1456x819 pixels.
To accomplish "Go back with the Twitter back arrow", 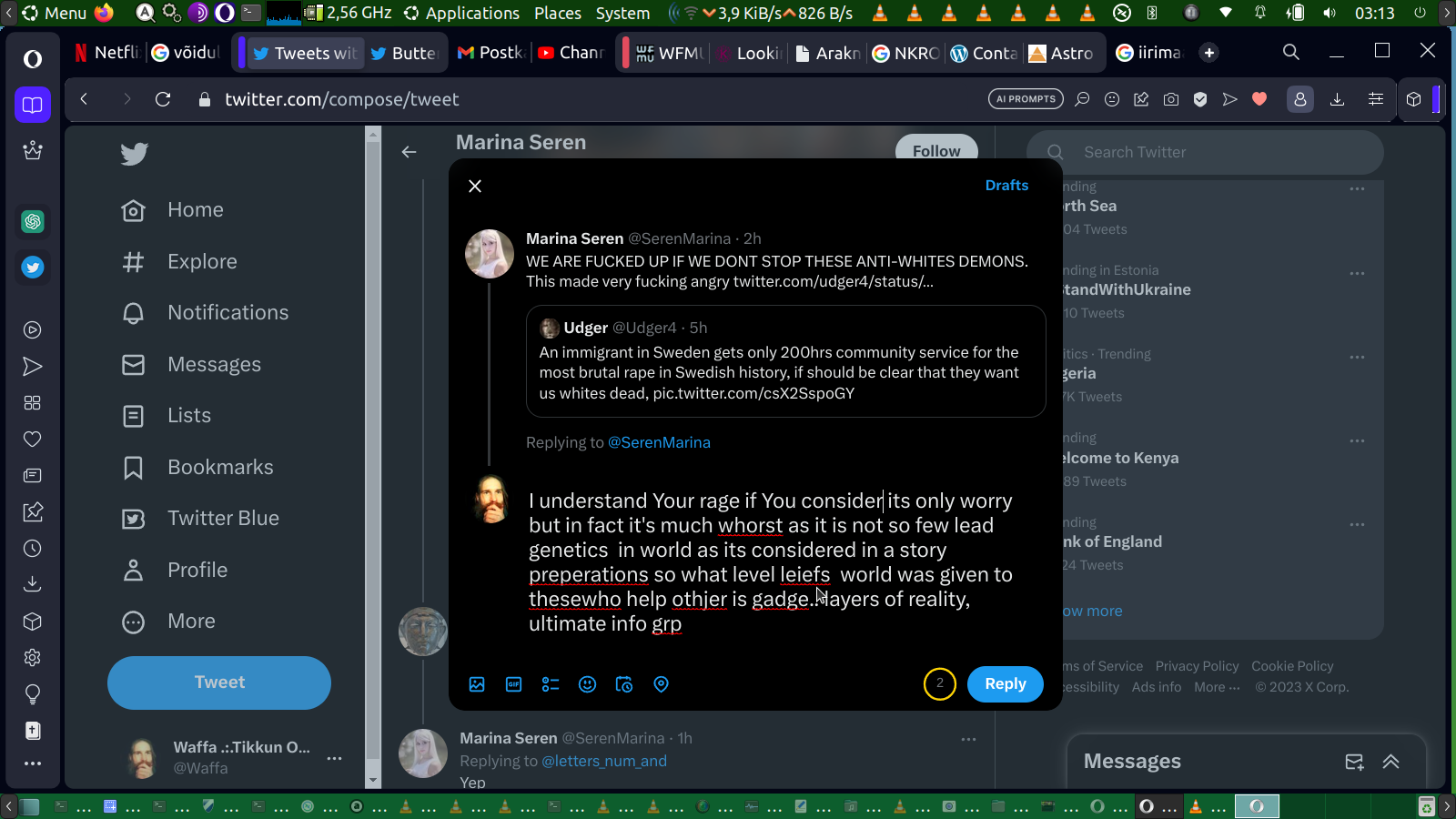I will (x=409, y=152).
